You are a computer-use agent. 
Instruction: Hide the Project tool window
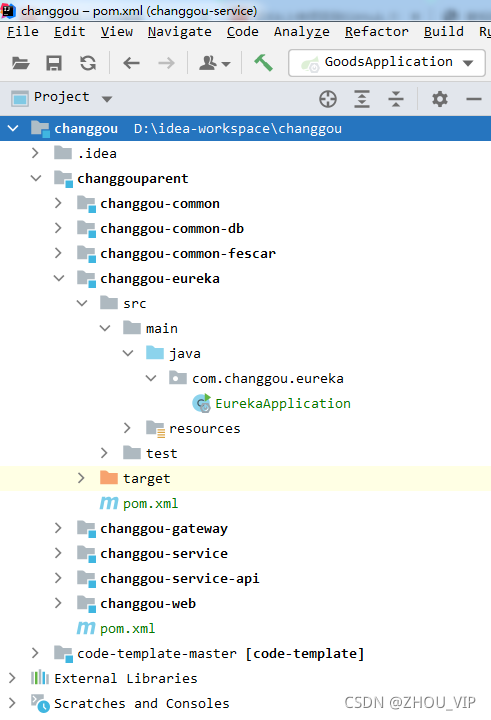pyautogui.click(x=474, y=99)
